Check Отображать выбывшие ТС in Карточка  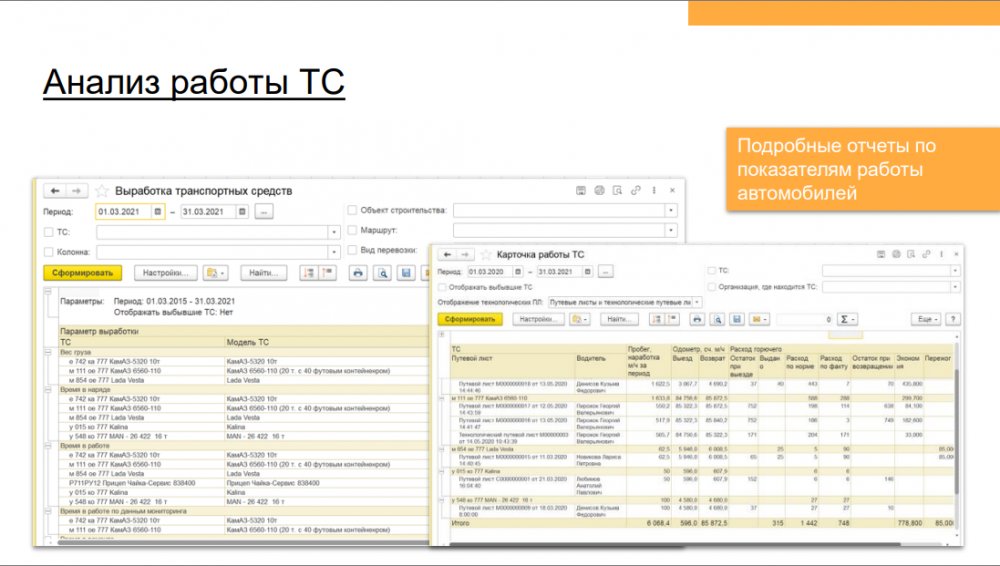pyautogui.click(x=442, y=286)
